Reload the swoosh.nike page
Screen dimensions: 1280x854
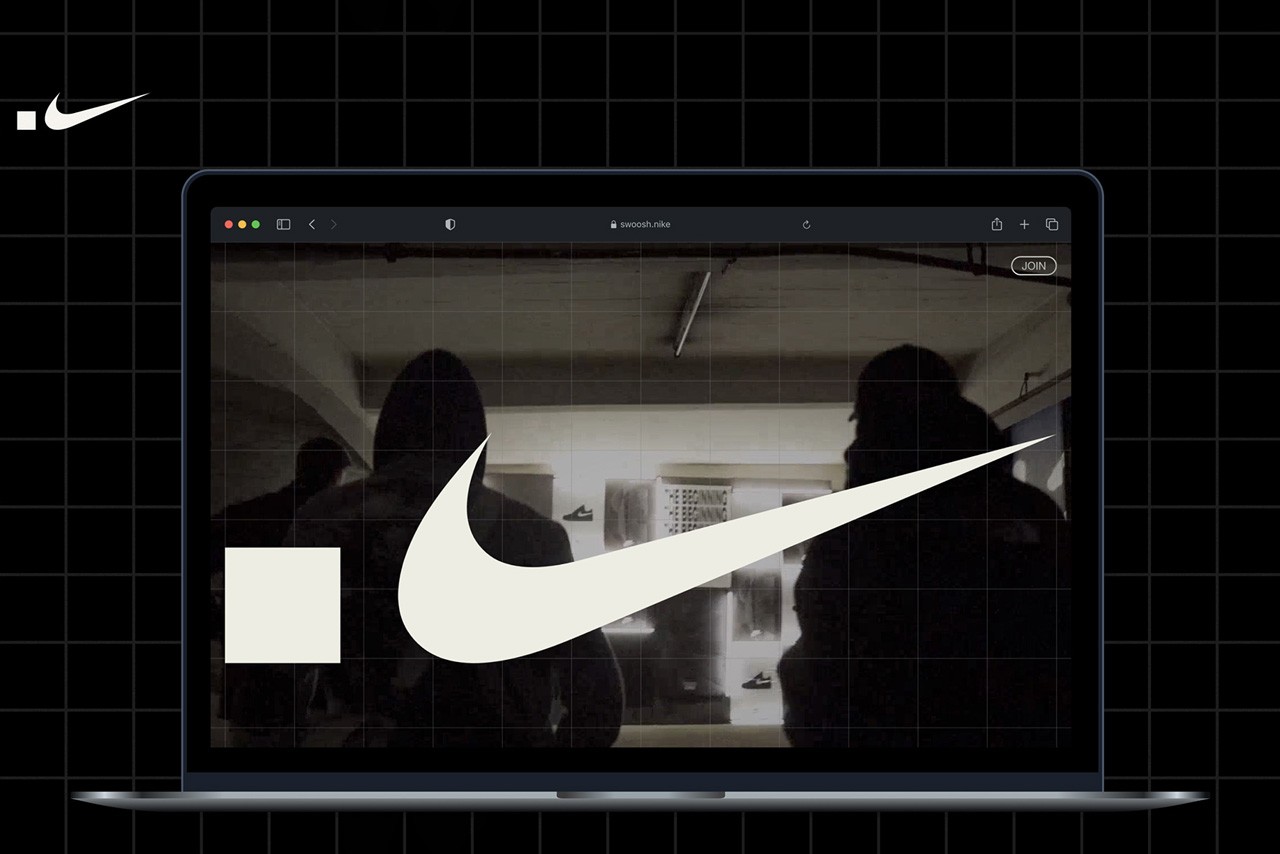(806, 225)
